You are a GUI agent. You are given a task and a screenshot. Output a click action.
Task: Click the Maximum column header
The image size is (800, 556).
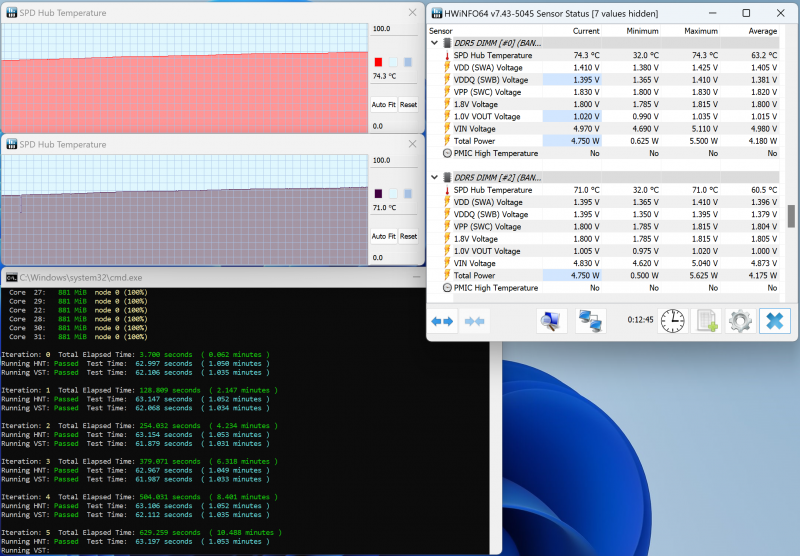(x=701, y=31)
